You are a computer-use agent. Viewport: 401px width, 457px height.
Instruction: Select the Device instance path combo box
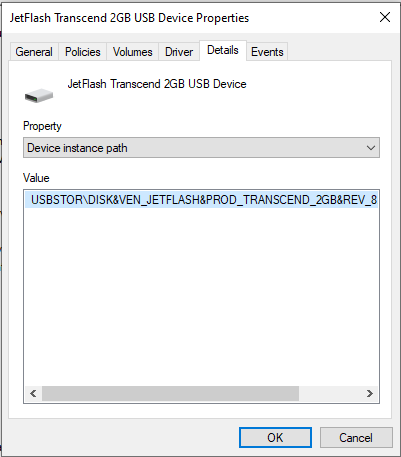[x=201, y=148]
